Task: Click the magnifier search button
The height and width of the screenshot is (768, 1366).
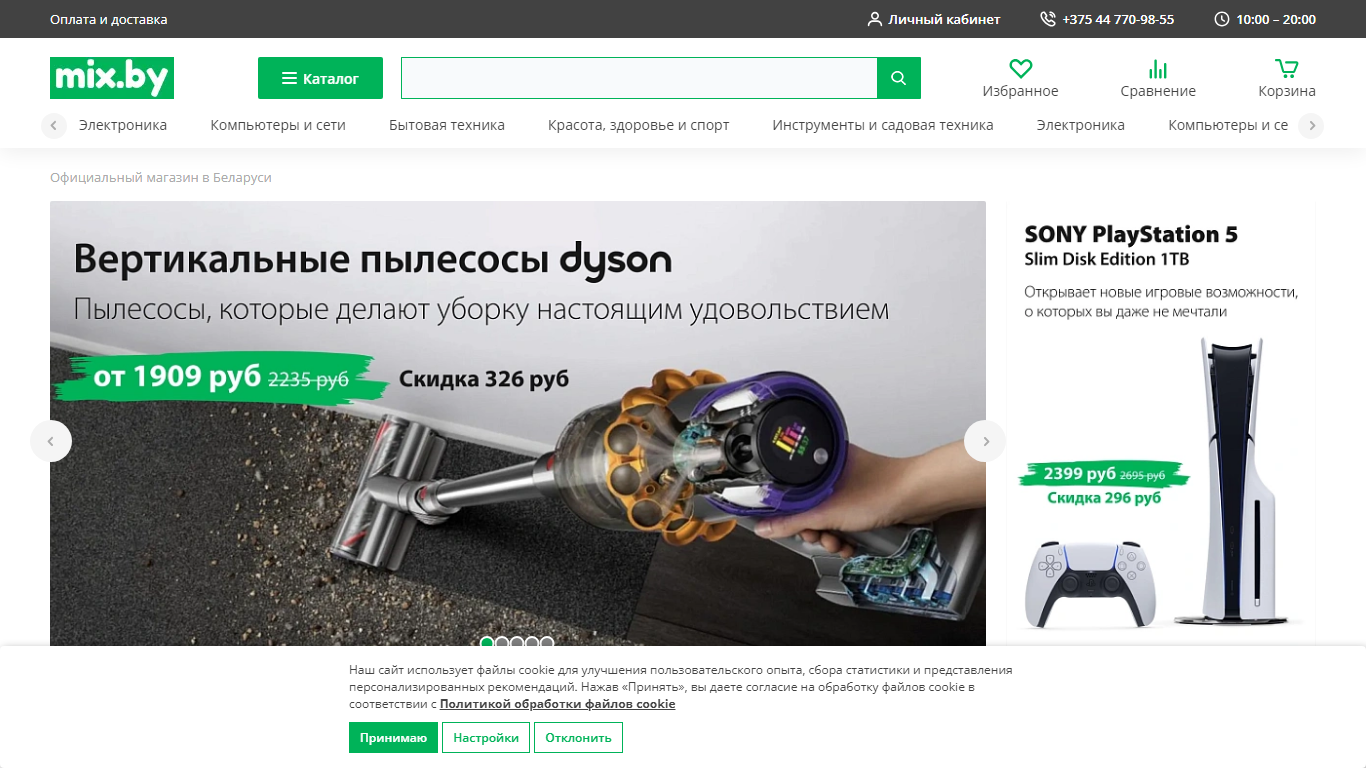Action: click(899, 78)
